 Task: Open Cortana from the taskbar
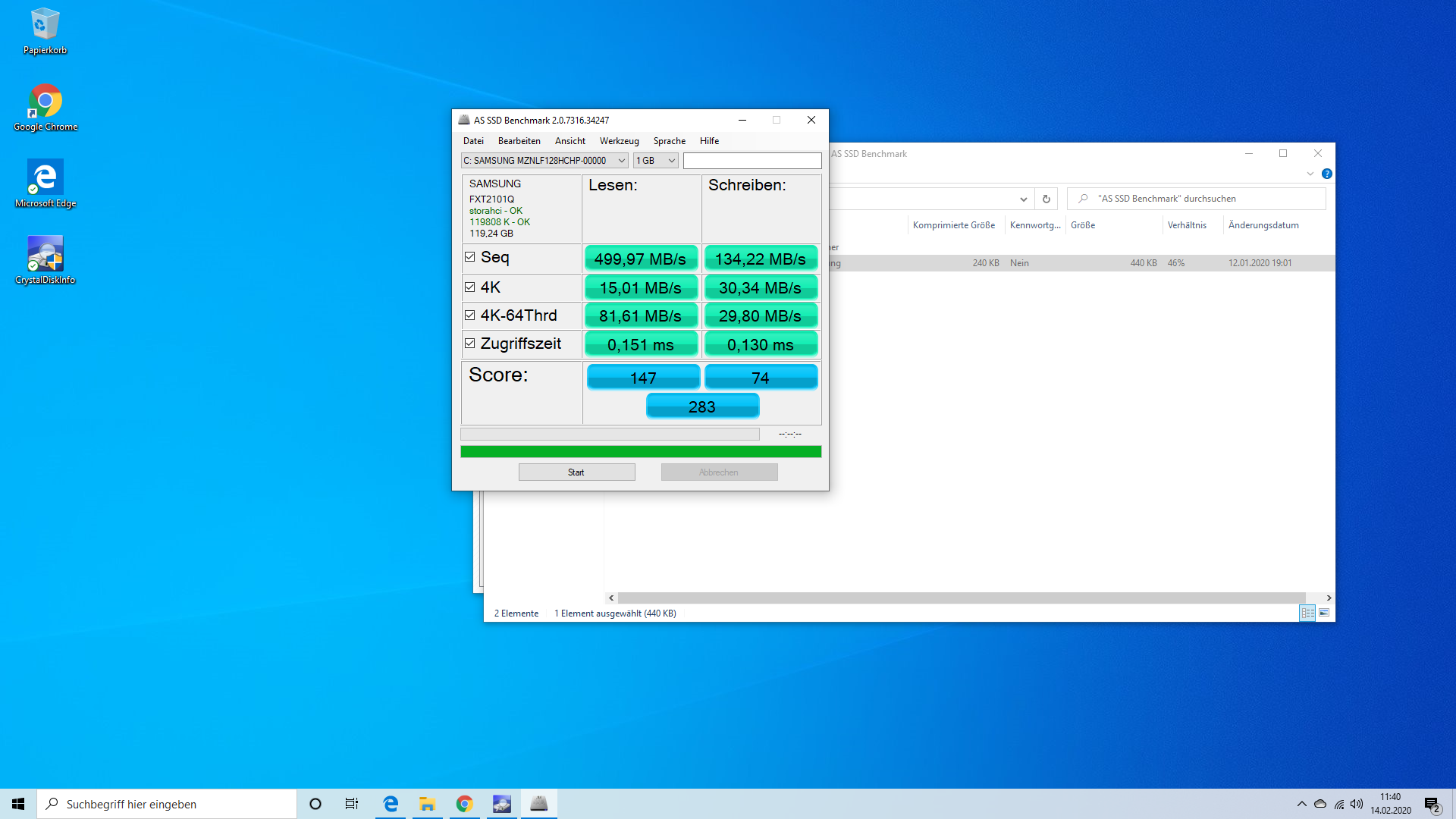315,804
